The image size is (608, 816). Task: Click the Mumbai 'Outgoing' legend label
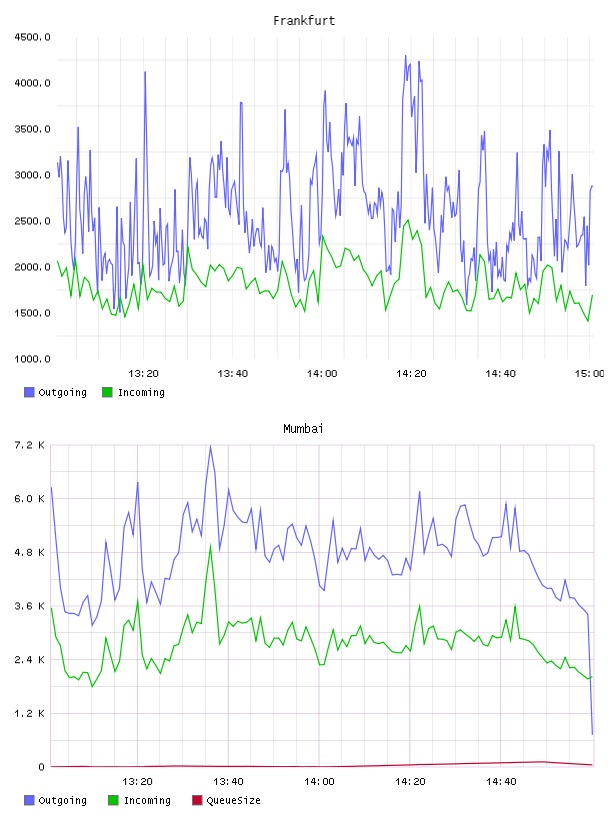click(x=62, y=801)
